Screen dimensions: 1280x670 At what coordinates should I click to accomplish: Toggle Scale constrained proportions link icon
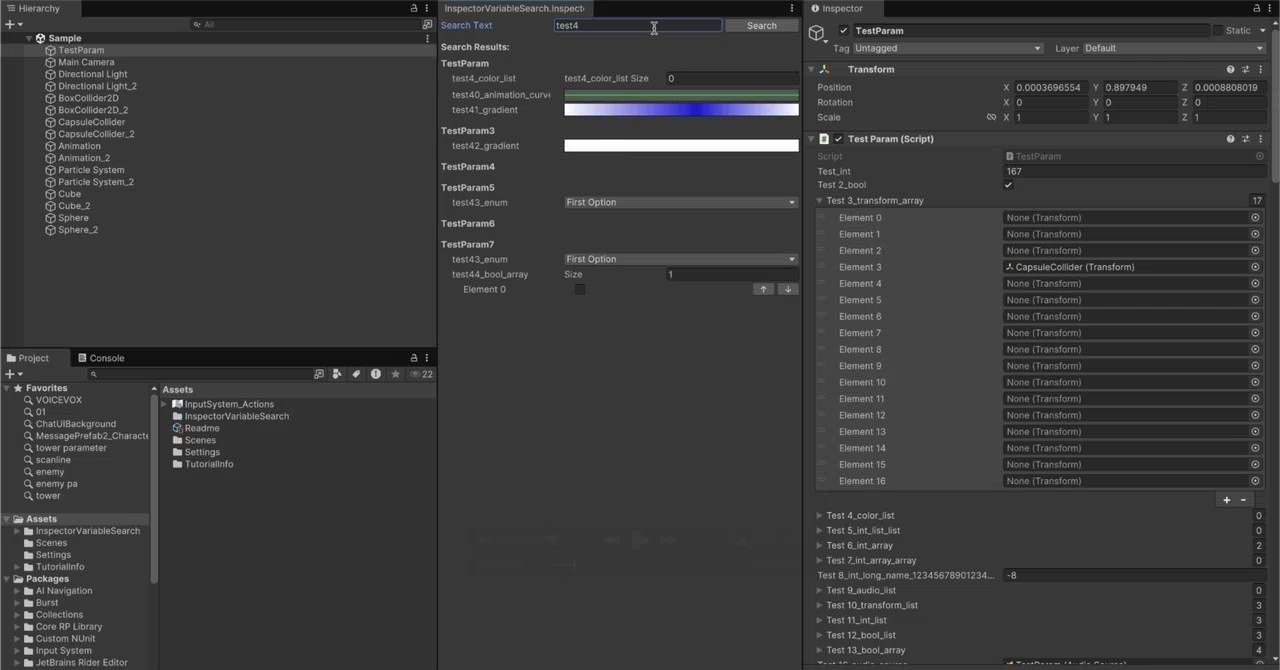991,117
